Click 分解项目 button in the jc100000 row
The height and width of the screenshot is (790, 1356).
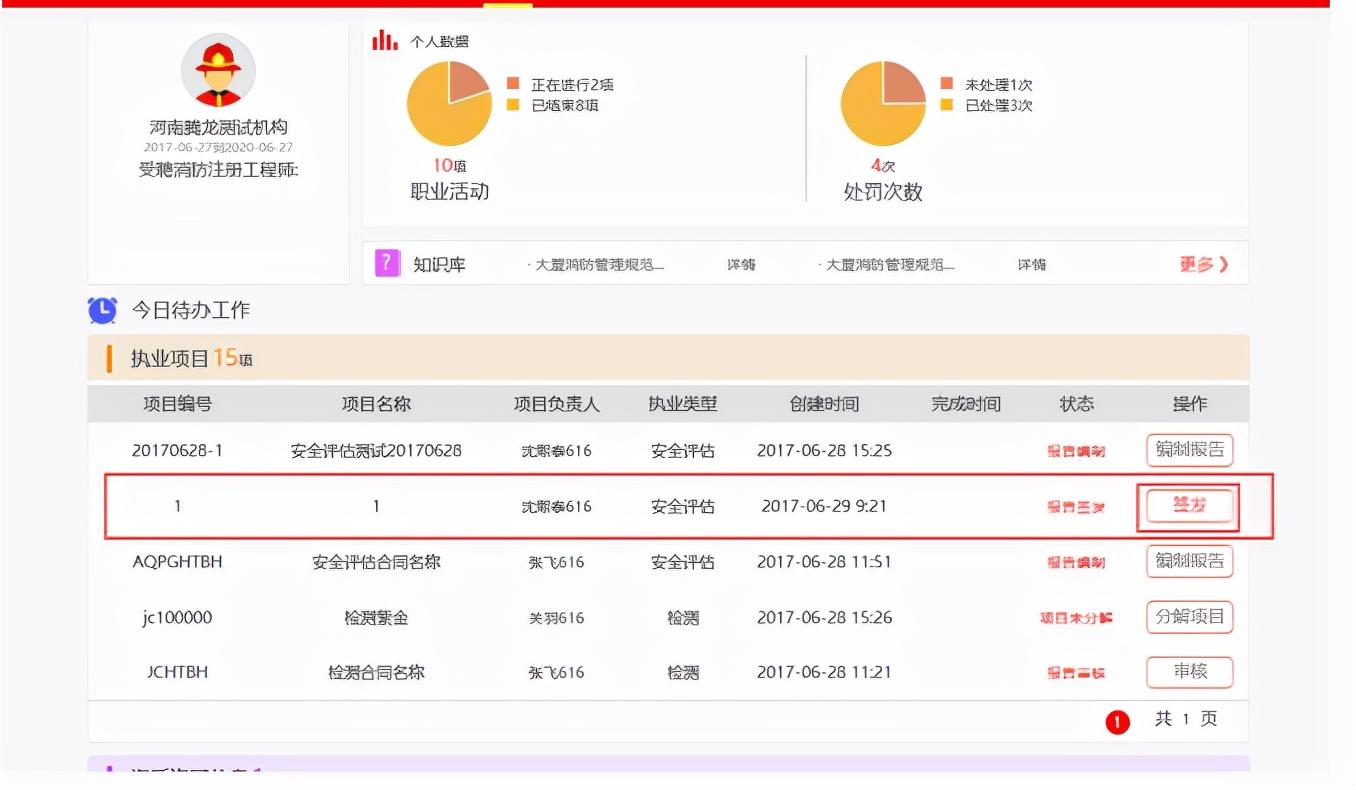[1190, 617]
